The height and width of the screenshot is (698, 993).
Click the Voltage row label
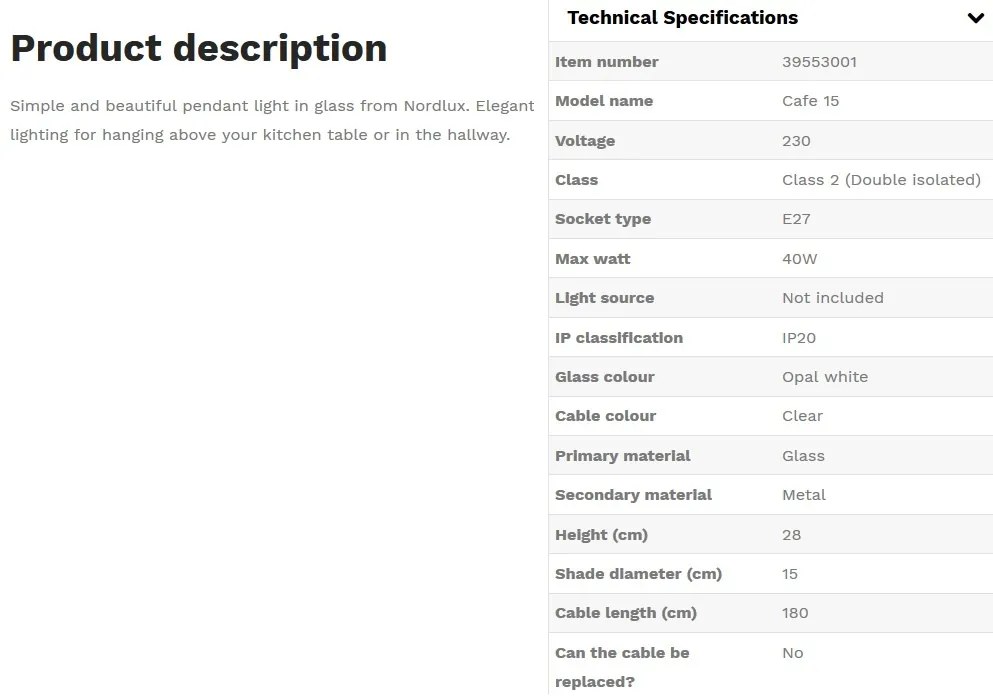(x=585, y=141)
